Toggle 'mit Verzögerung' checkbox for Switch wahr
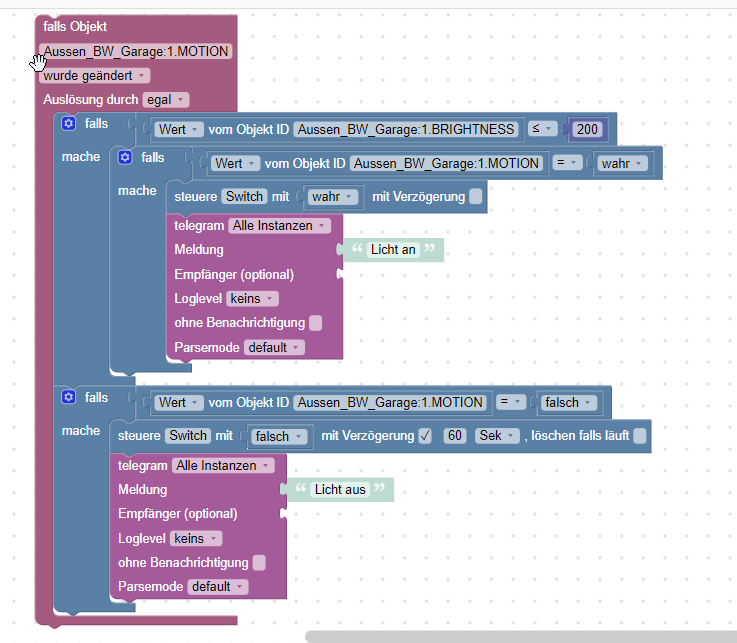Viewport: 737px width, 643px height. (x=476, y=196)
